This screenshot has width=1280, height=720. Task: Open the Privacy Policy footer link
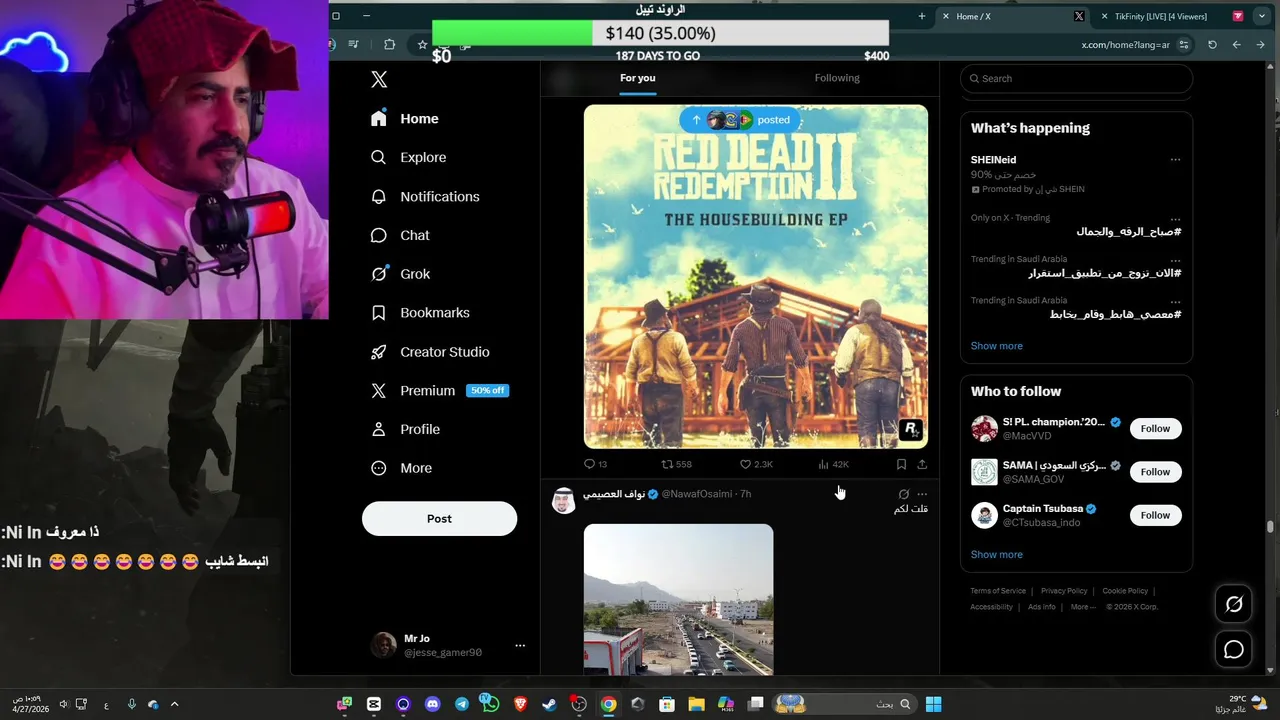point(1064,591)
